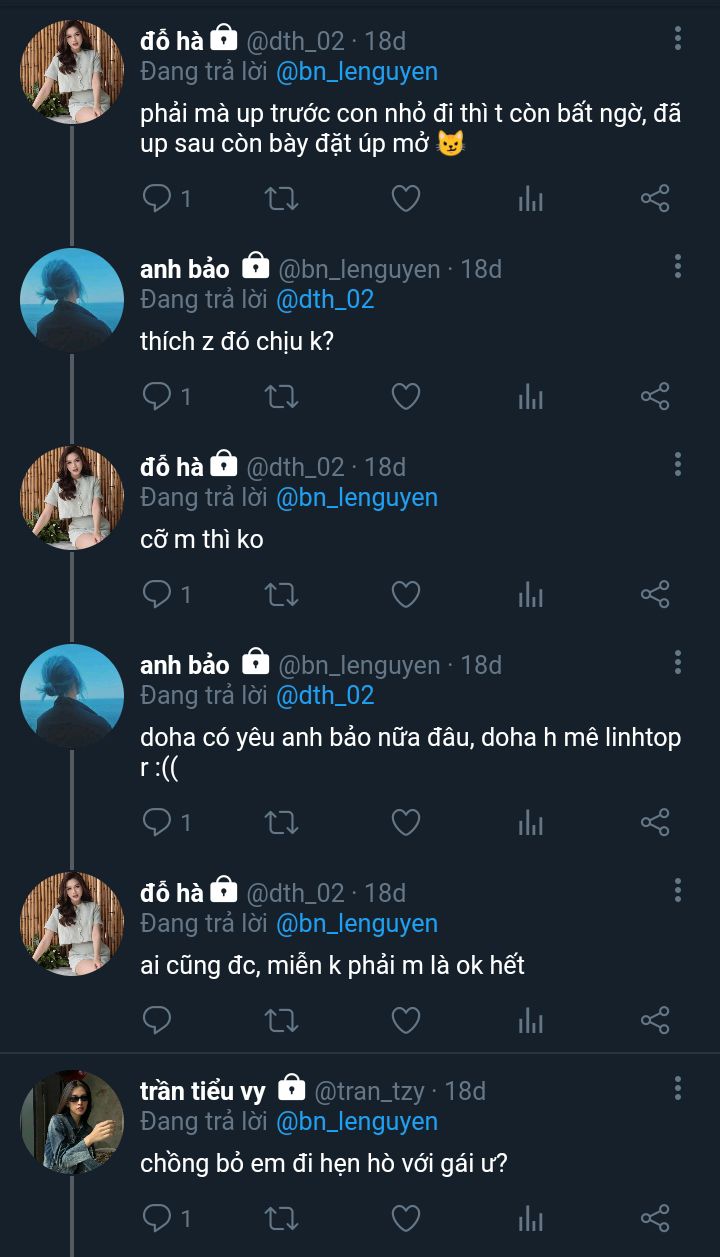The width and height of the screenshot is (720, 1257).
Task: Like trần tiểu vy's tweet about hẹn hò
Action: (405, 1218)
